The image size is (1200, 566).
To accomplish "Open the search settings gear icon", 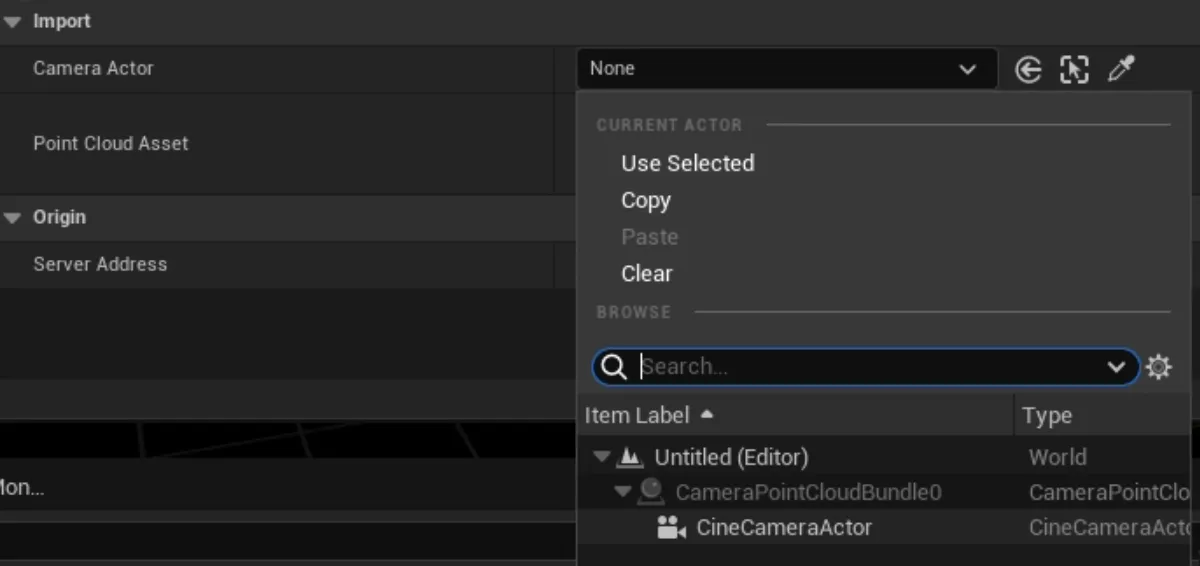I will point(1158,367).
